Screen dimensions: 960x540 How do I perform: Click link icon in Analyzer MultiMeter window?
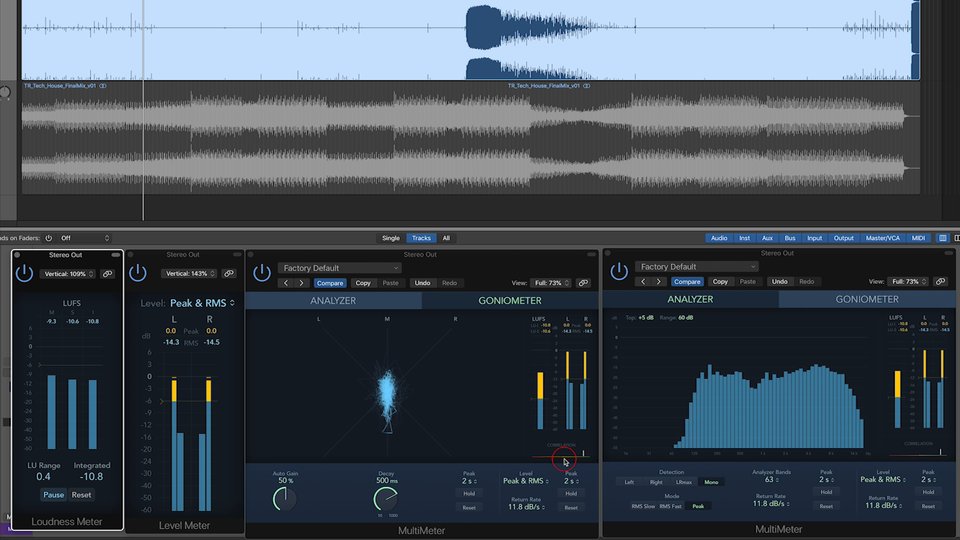941,282
